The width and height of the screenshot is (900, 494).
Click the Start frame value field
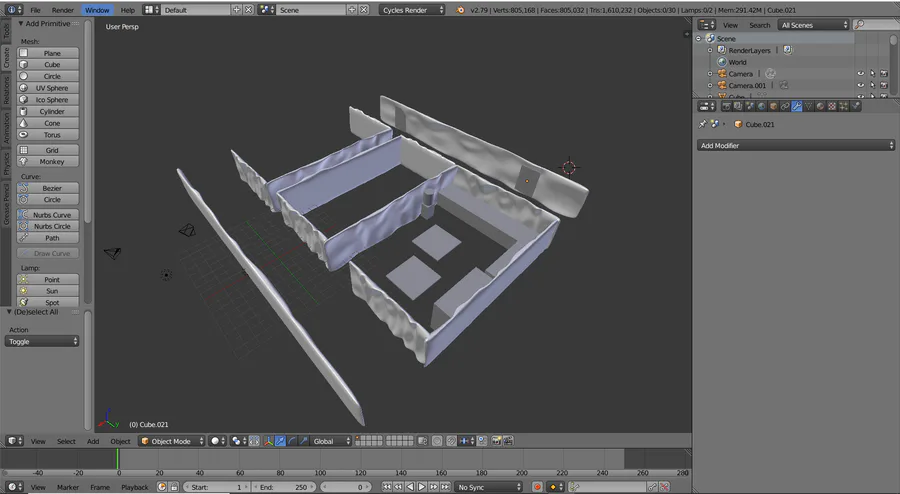(216, 487)
